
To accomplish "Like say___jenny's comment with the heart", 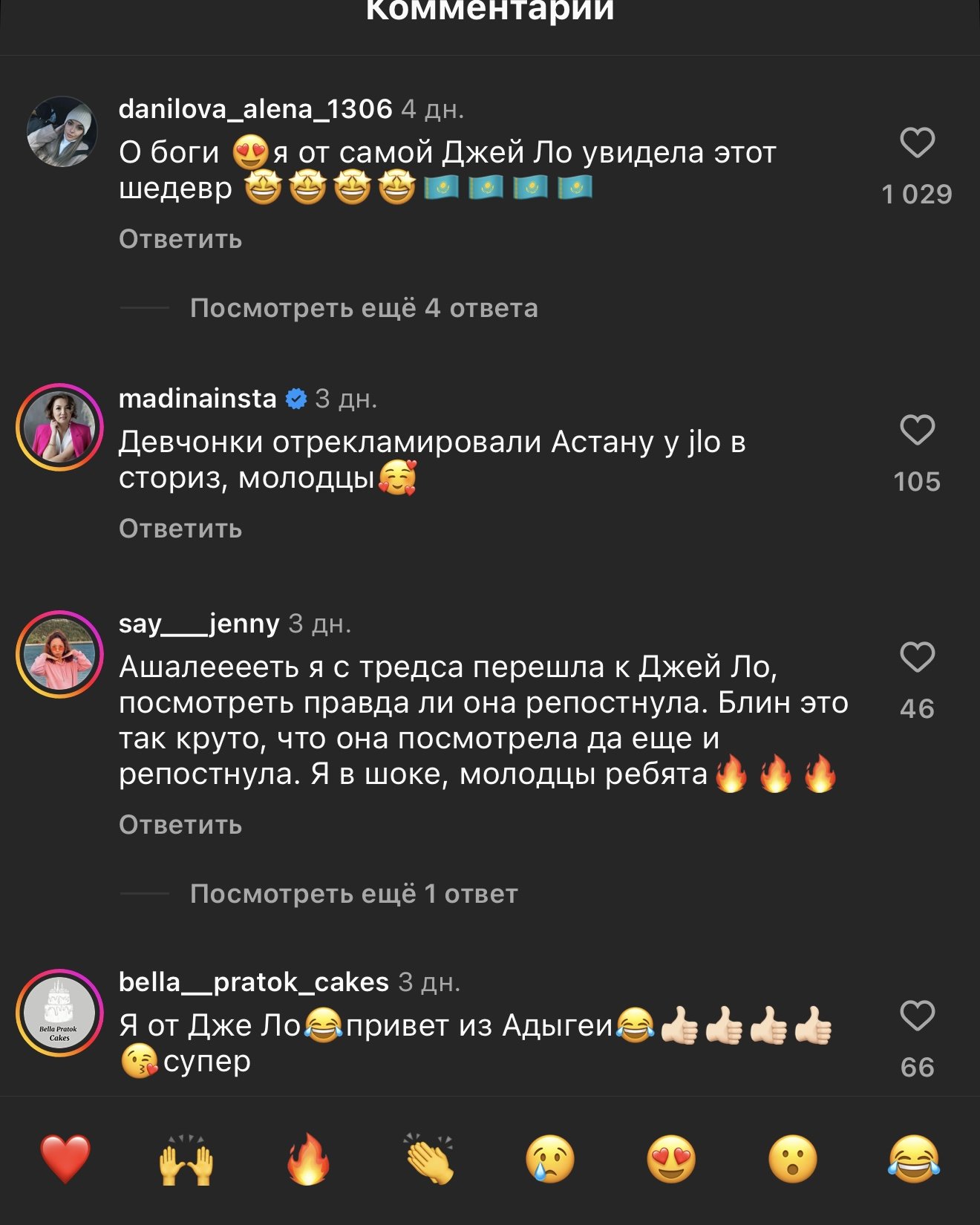I will [917, 657].
